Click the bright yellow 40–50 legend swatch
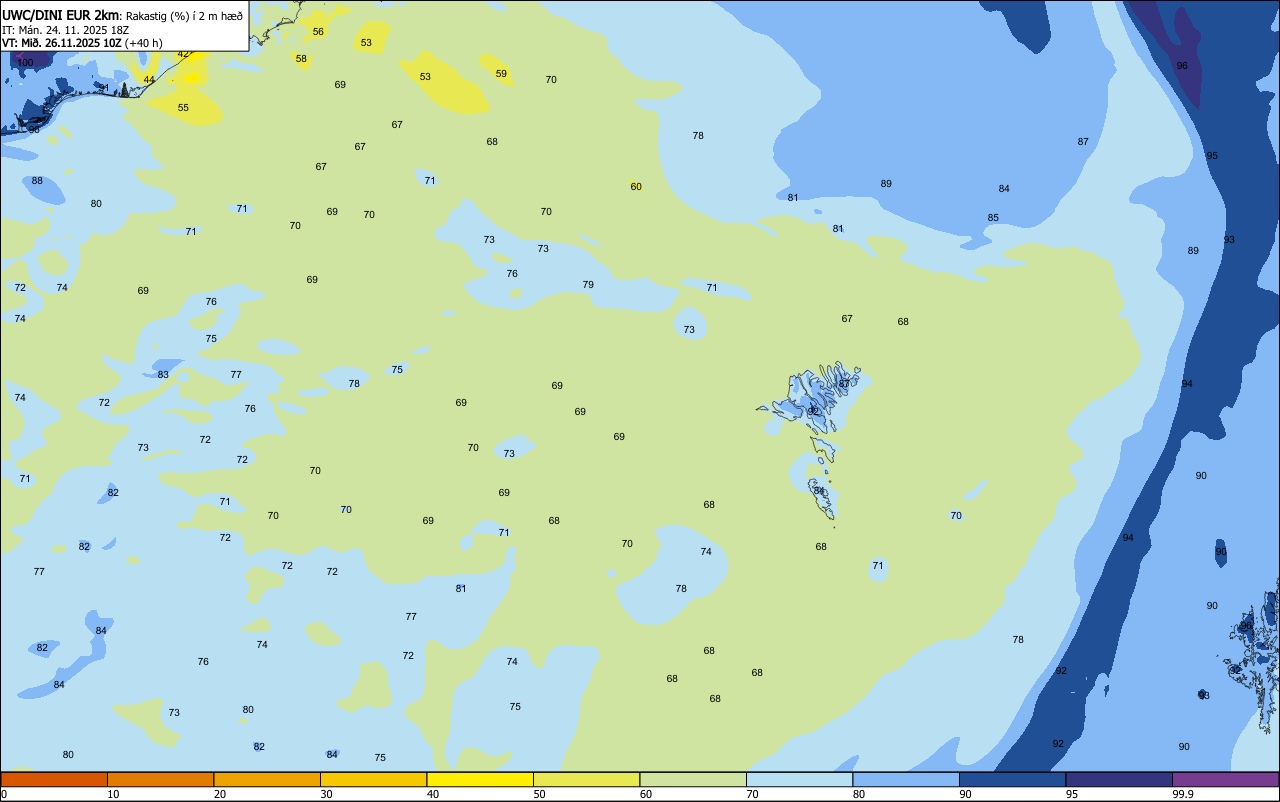 [480, 779]
